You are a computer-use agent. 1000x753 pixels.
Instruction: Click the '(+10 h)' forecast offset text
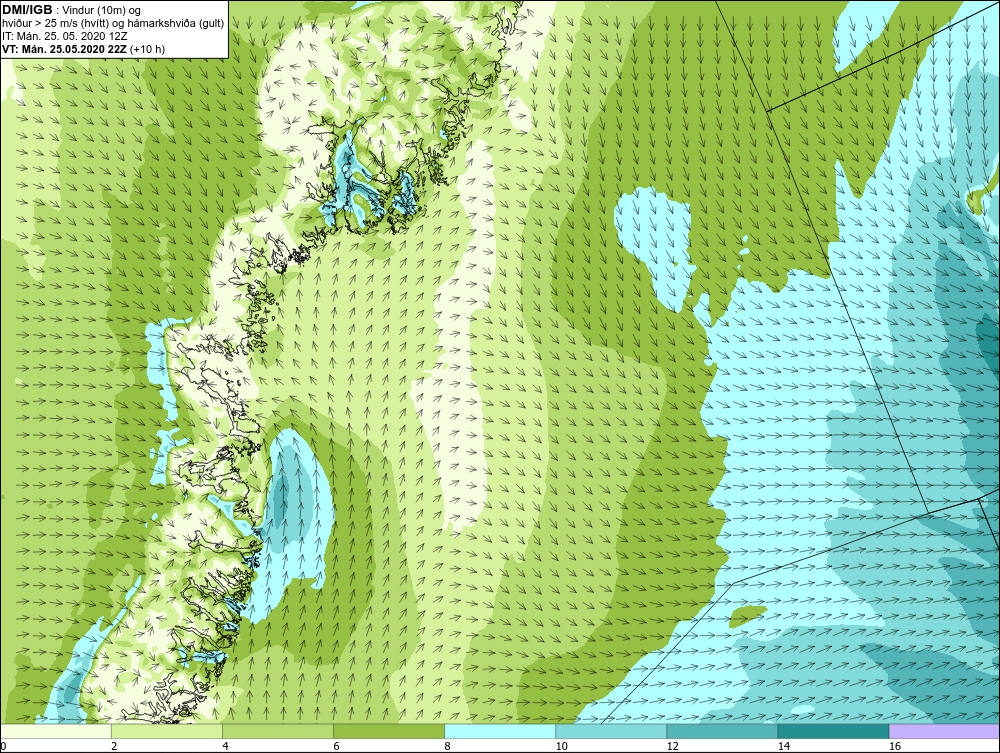(x=147, y=49)
